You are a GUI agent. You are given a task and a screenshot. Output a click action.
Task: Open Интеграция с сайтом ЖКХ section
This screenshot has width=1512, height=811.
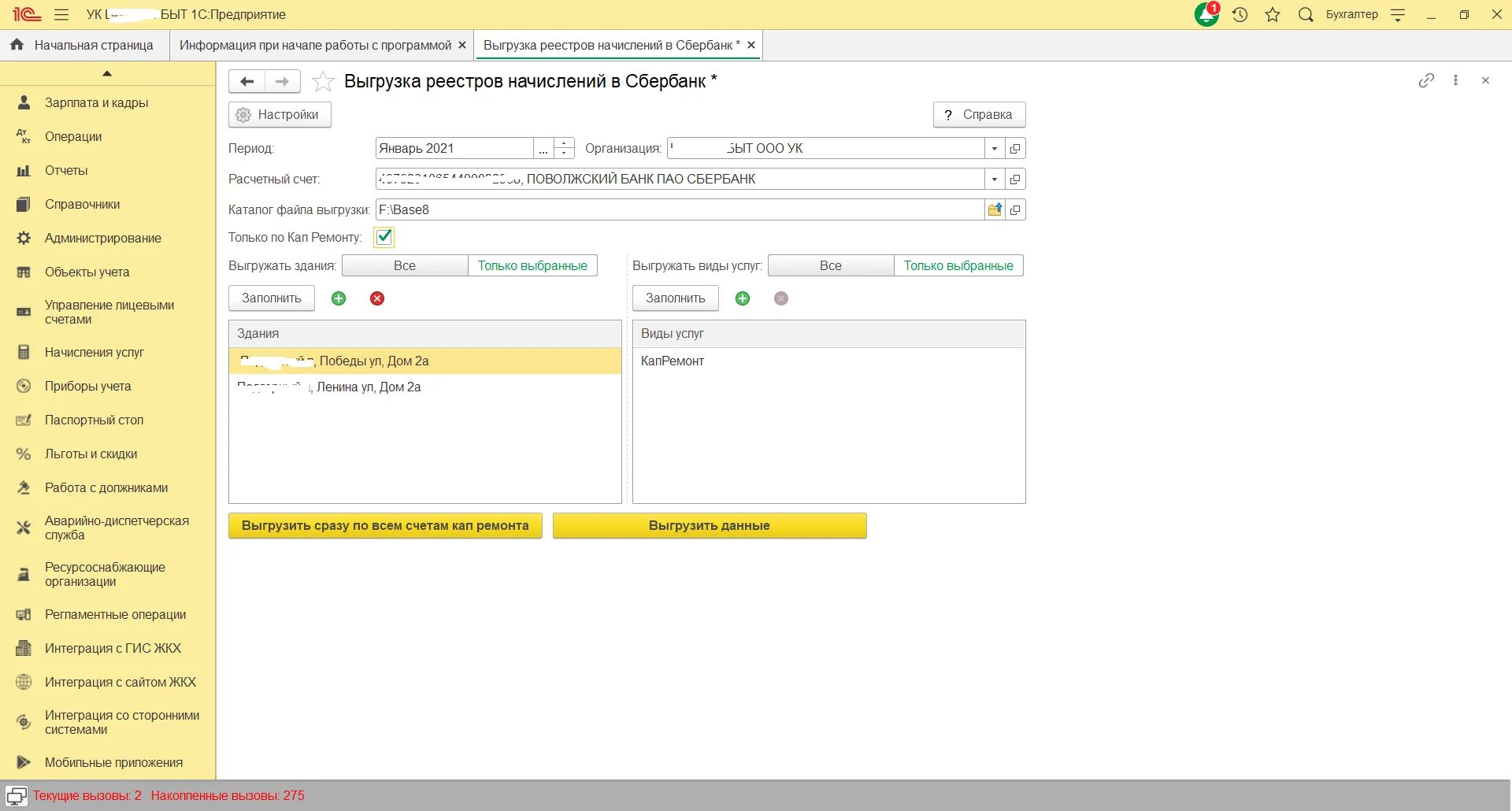coord(120,682)
